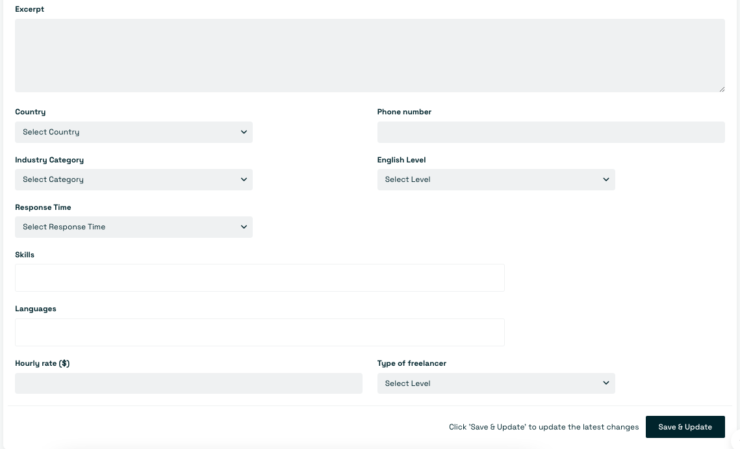Click the Hourly rate ($) field

click(x=188, y=383)
